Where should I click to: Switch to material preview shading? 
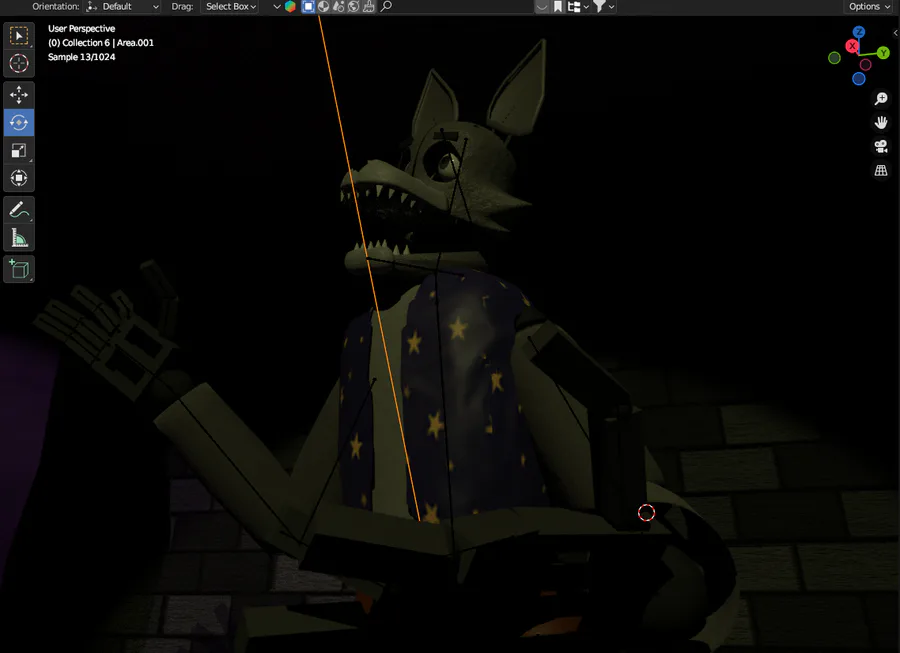pos(339,6)
